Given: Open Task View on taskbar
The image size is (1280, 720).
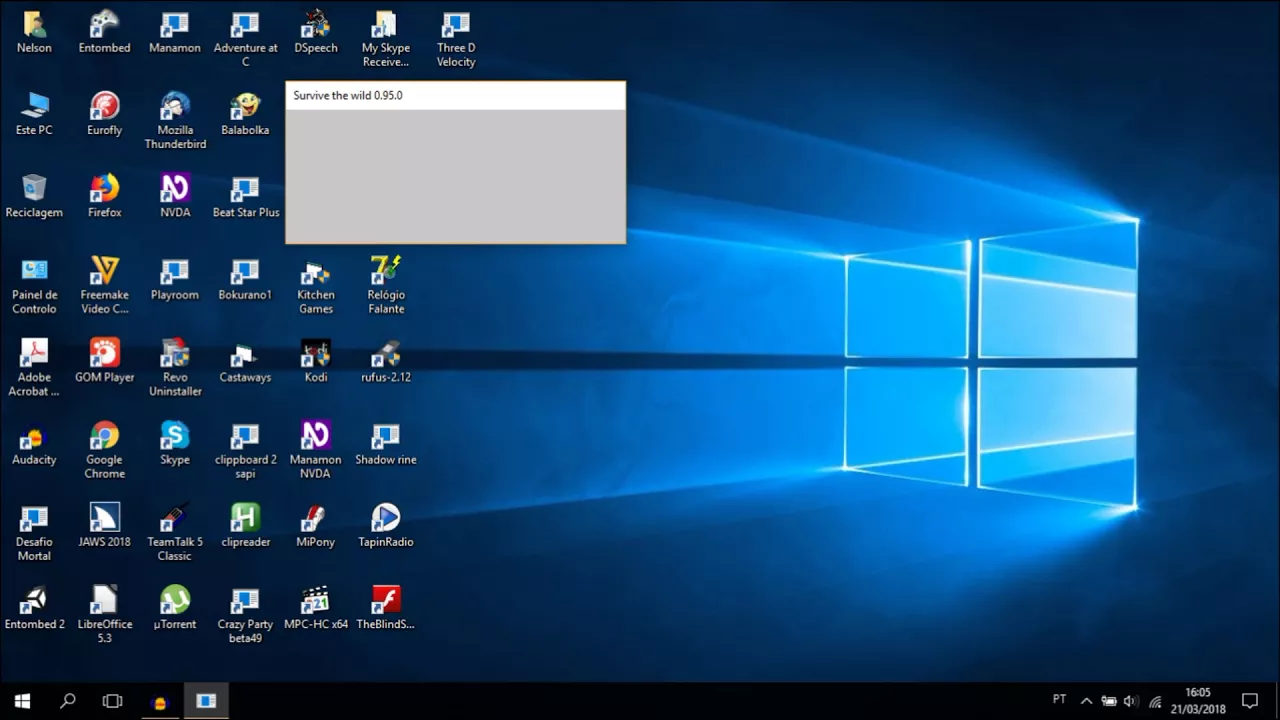Looking at the screenshot, I should [x=112, y=701].
